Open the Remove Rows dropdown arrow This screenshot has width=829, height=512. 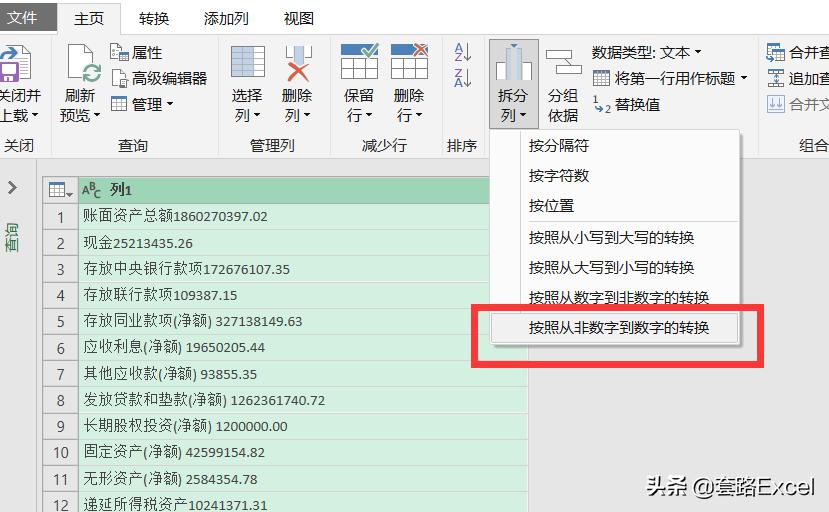pyautogui.click(x=419, y=115)
